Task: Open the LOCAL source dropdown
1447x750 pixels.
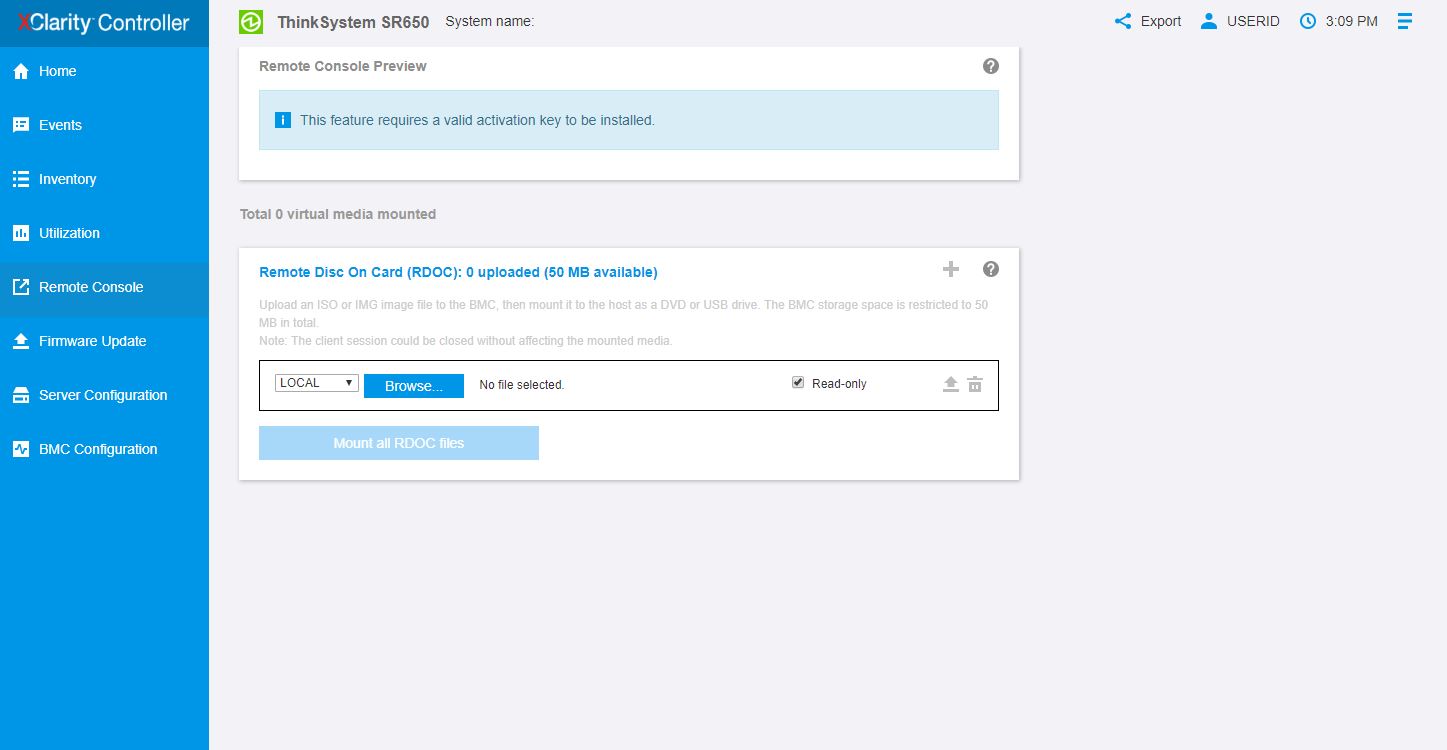Action: point(317,383)
